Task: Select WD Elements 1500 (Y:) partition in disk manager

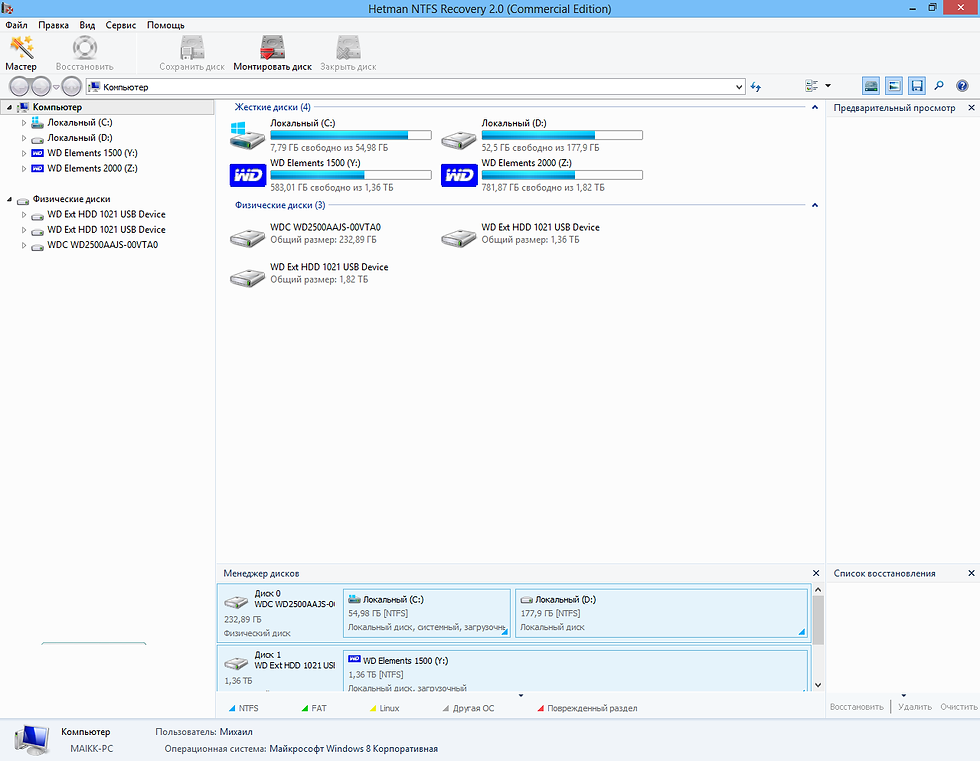Action: [575, 671]
